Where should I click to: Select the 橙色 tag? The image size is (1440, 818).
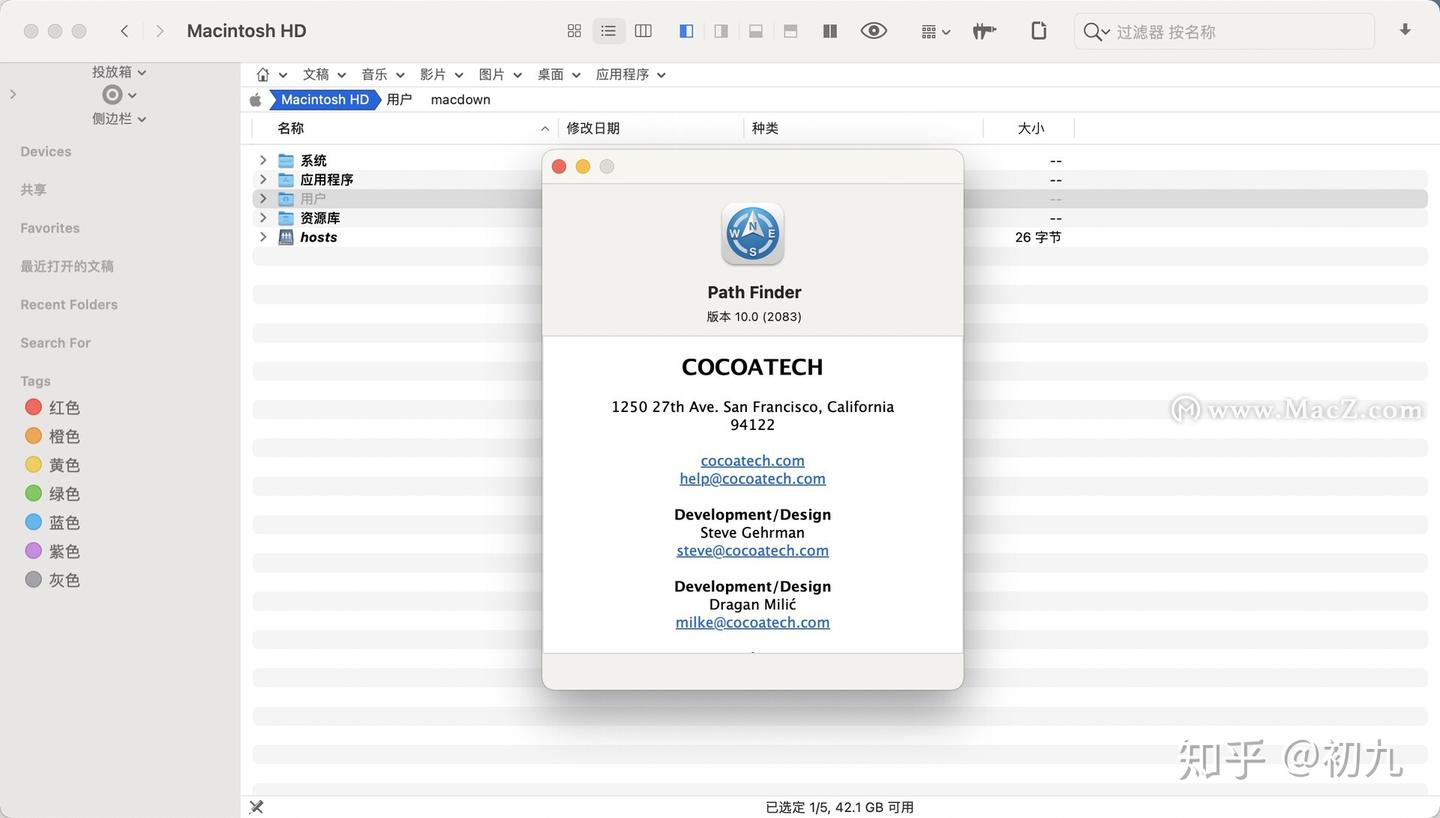coord(52,436)
